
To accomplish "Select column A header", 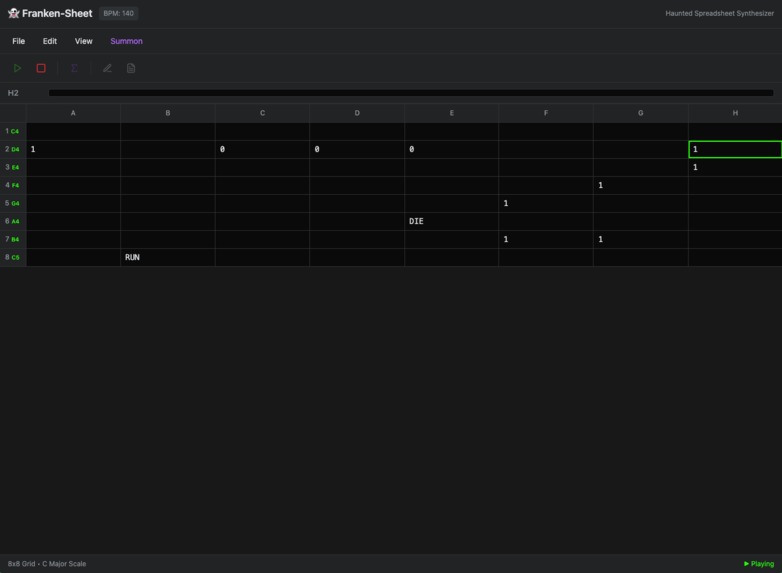I will [73, 113].
